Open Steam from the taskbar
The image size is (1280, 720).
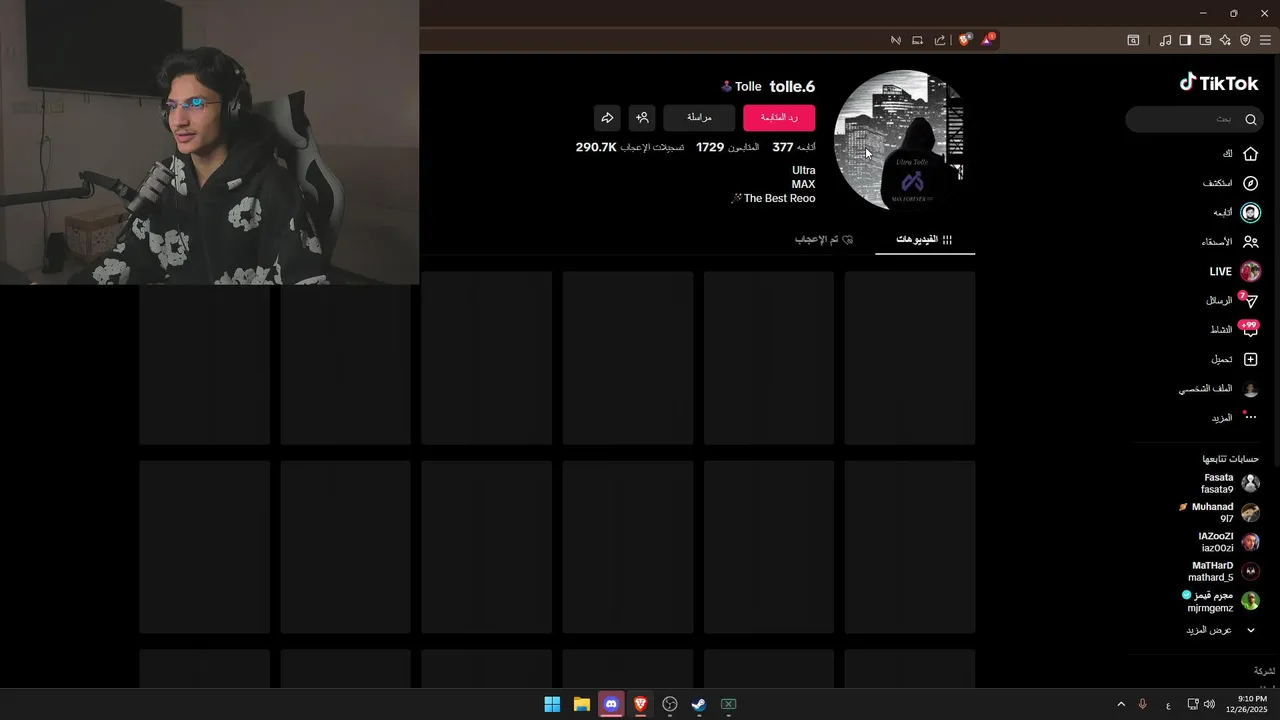[699, 704]
